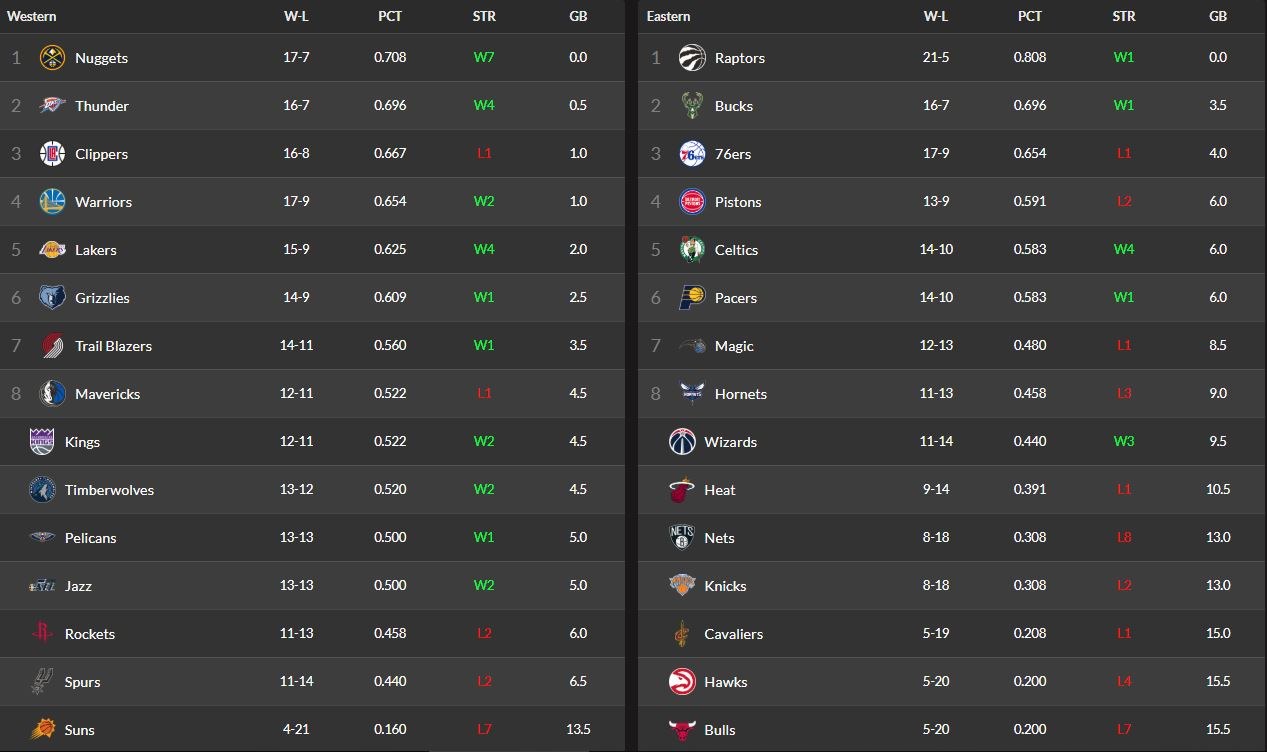Click the Celtics team logo
This screenshot has height=752, width=1267.
point(691,250)
